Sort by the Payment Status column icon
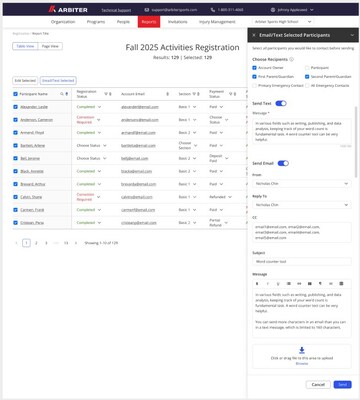The width and height of the screenshot is (360, 400). [235, 94]
